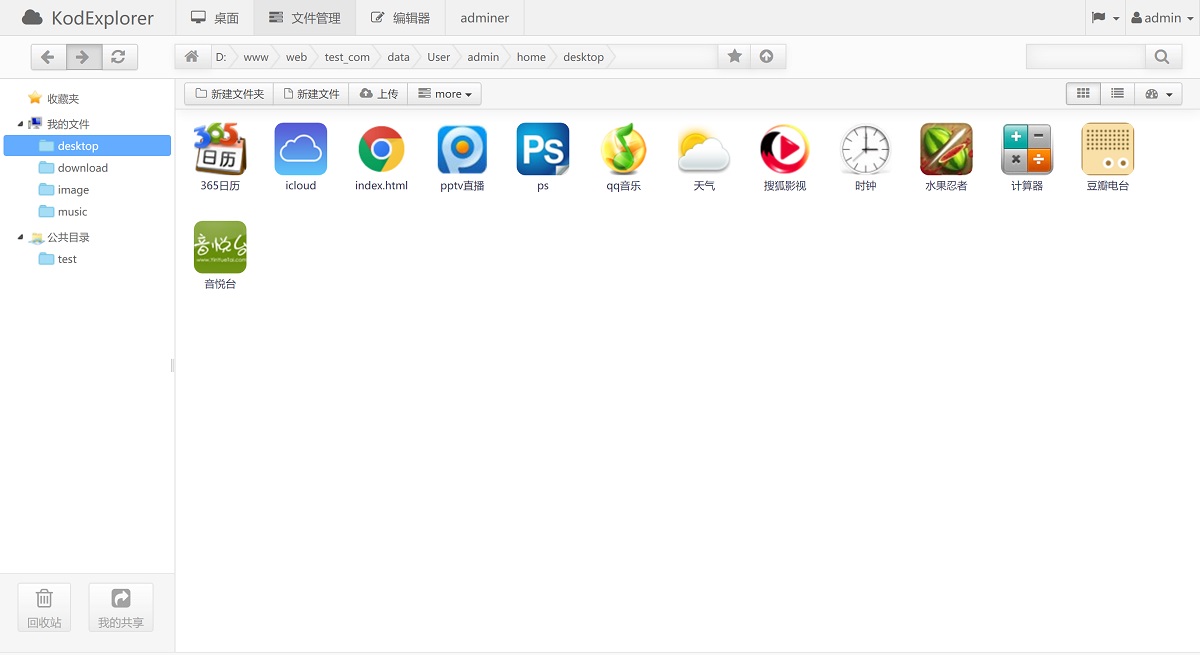Switch to list view
This screenshot has height=655, width=1200.
[x=1117, y=94]
